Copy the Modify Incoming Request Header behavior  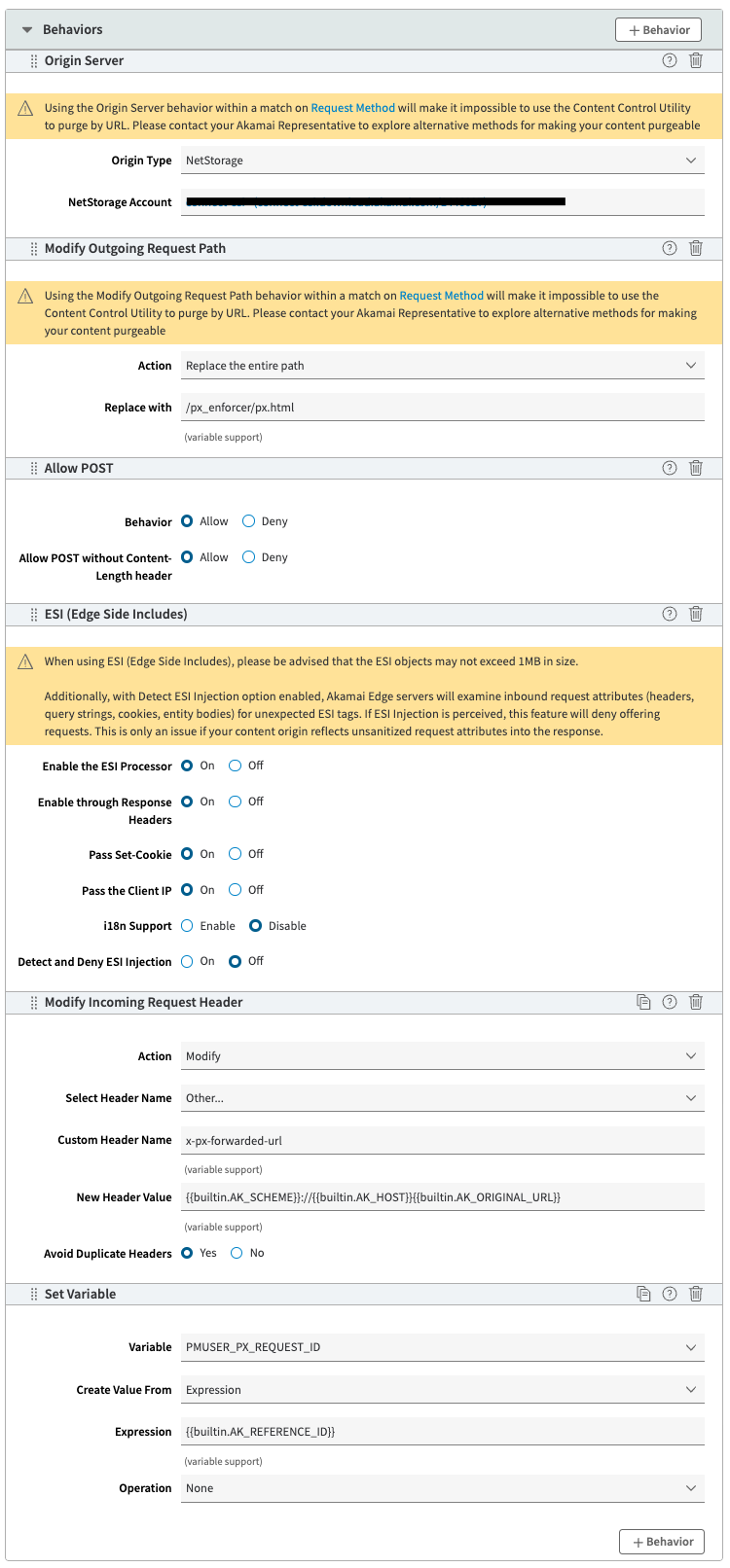(643, 1002)
